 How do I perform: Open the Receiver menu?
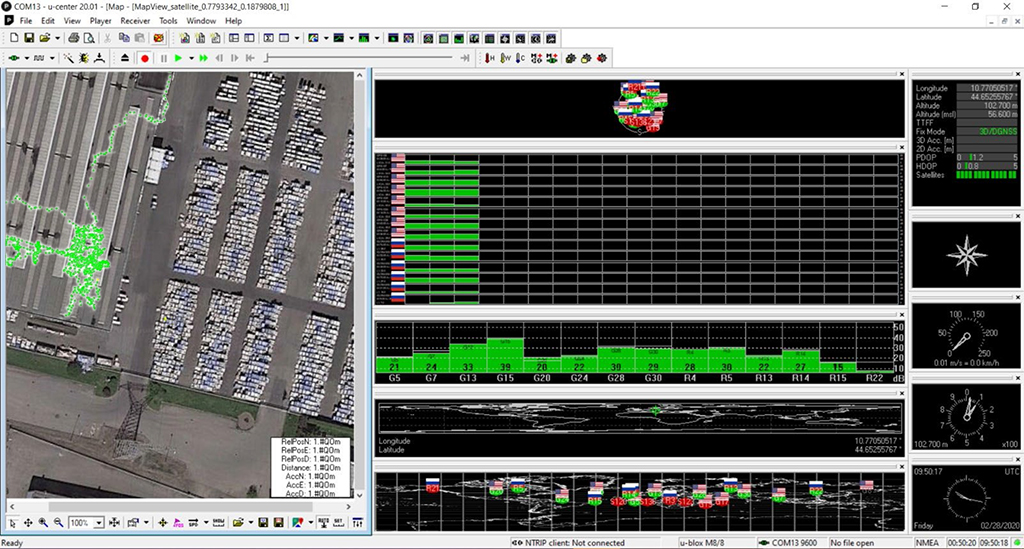[x=135, y=20]
